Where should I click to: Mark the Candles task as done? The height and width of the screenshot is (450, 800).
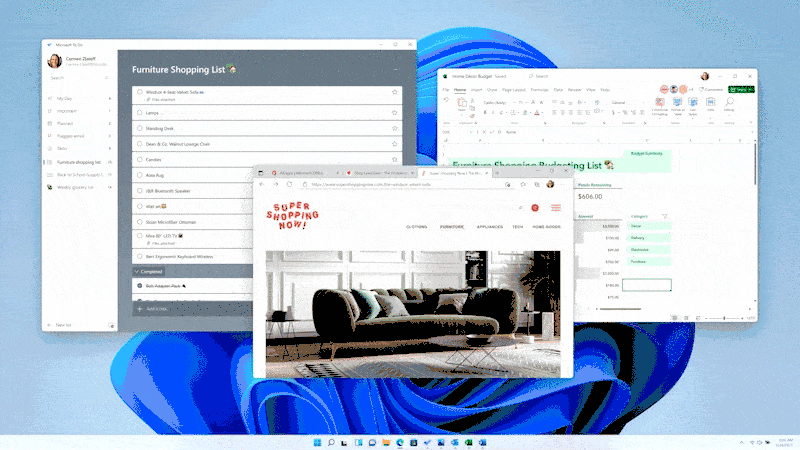pos(140,159)
